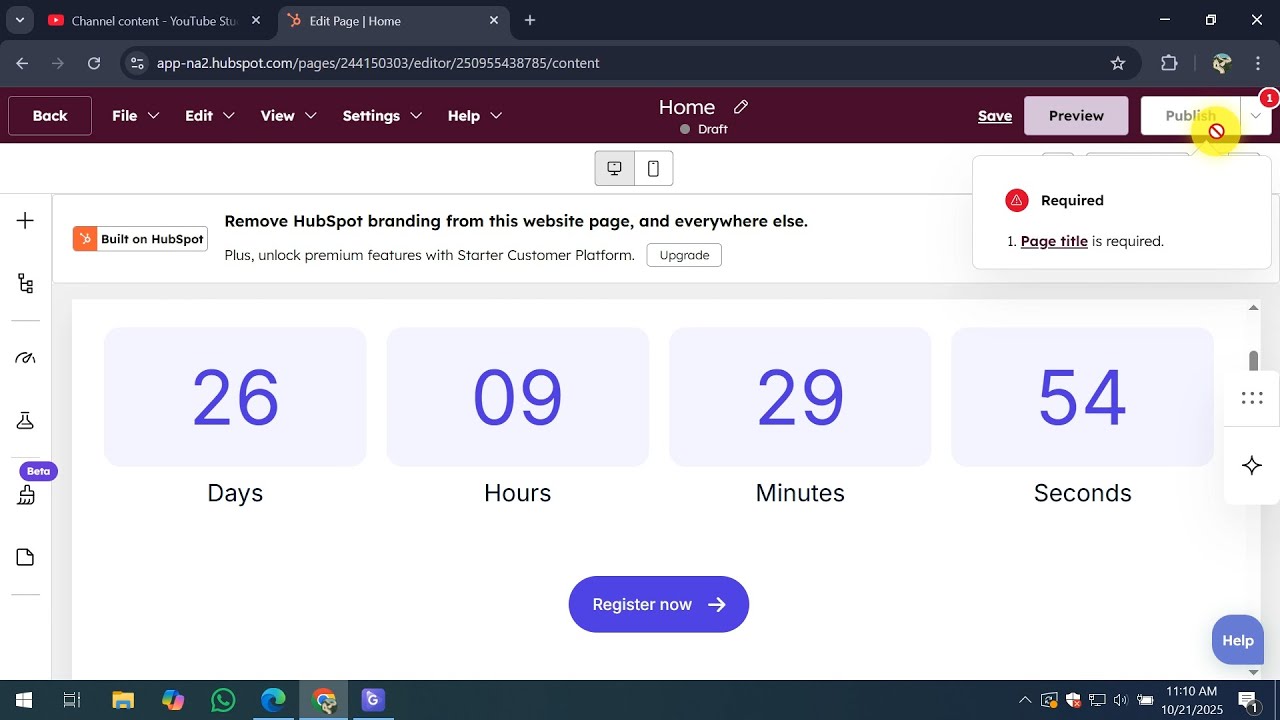The width and height of the screenshot is (1280, 720).
Task: Select the Days countdown box showing 26
Action: pos(235,397)
